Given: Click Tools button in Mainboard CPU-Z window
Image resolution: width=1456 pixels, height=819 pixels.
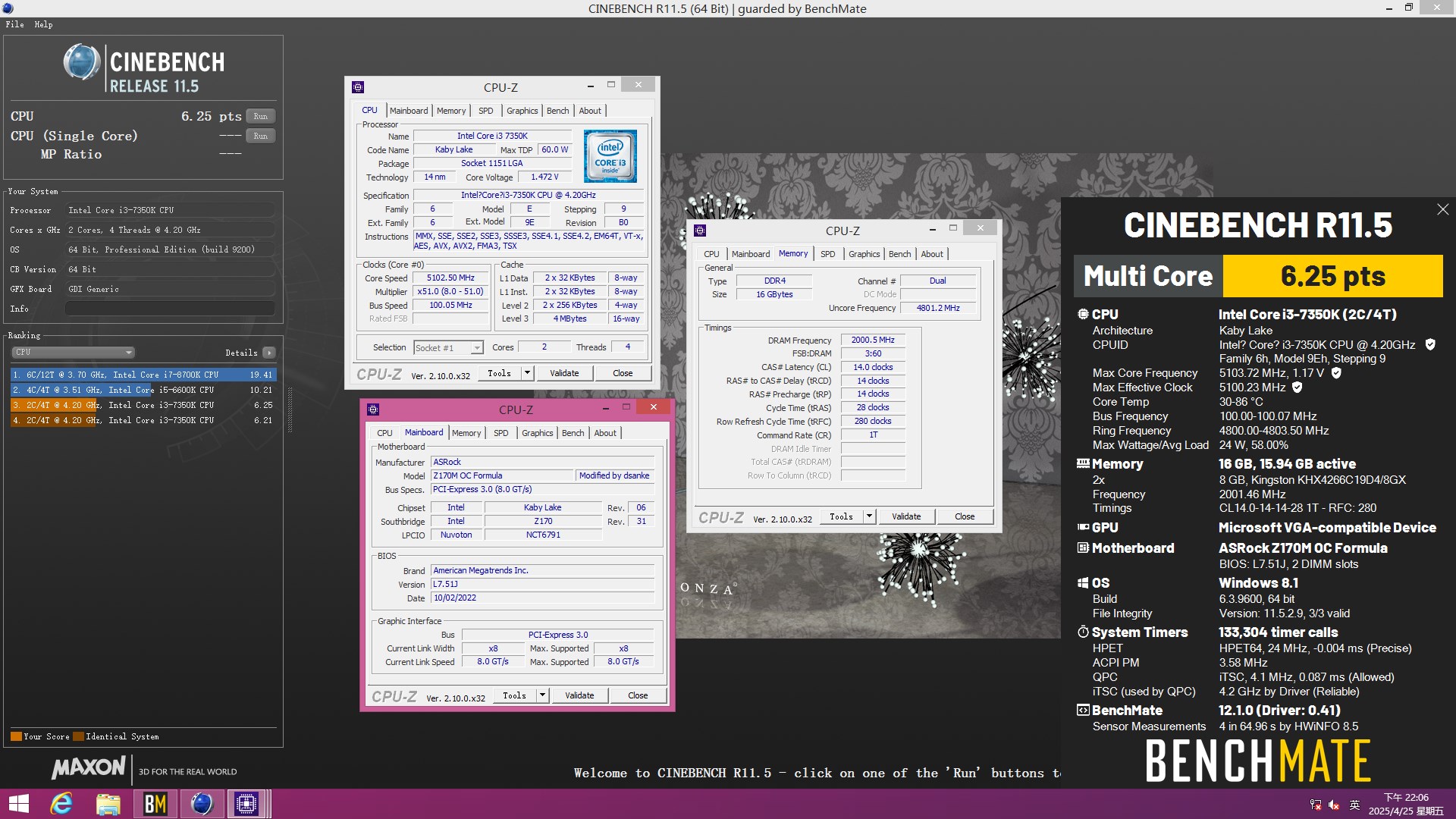Looking at the screenshot, I should (515, 695).
